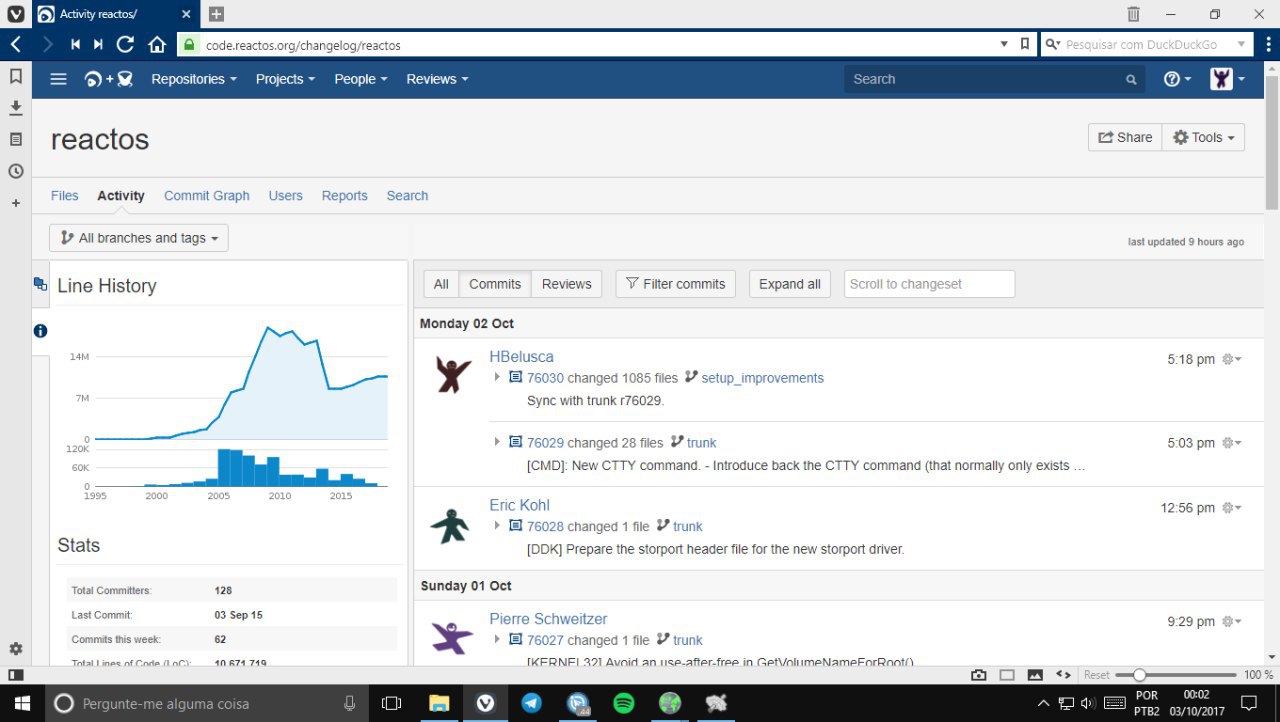Open the People dropdown menu
The height and width of the screenshot is (722, 1280).
pyautogui.click(x=361, y=79)
